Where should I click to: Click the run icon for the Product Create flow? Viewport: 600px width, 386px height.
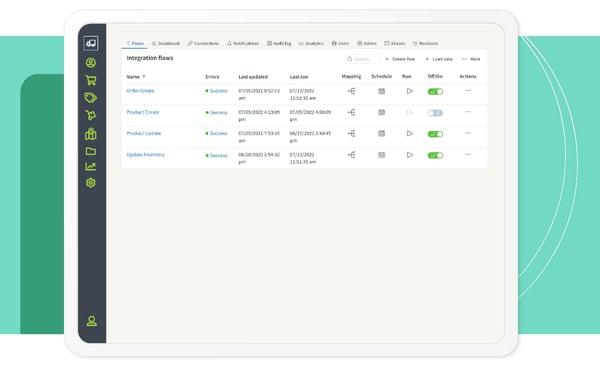coord(409,112)
